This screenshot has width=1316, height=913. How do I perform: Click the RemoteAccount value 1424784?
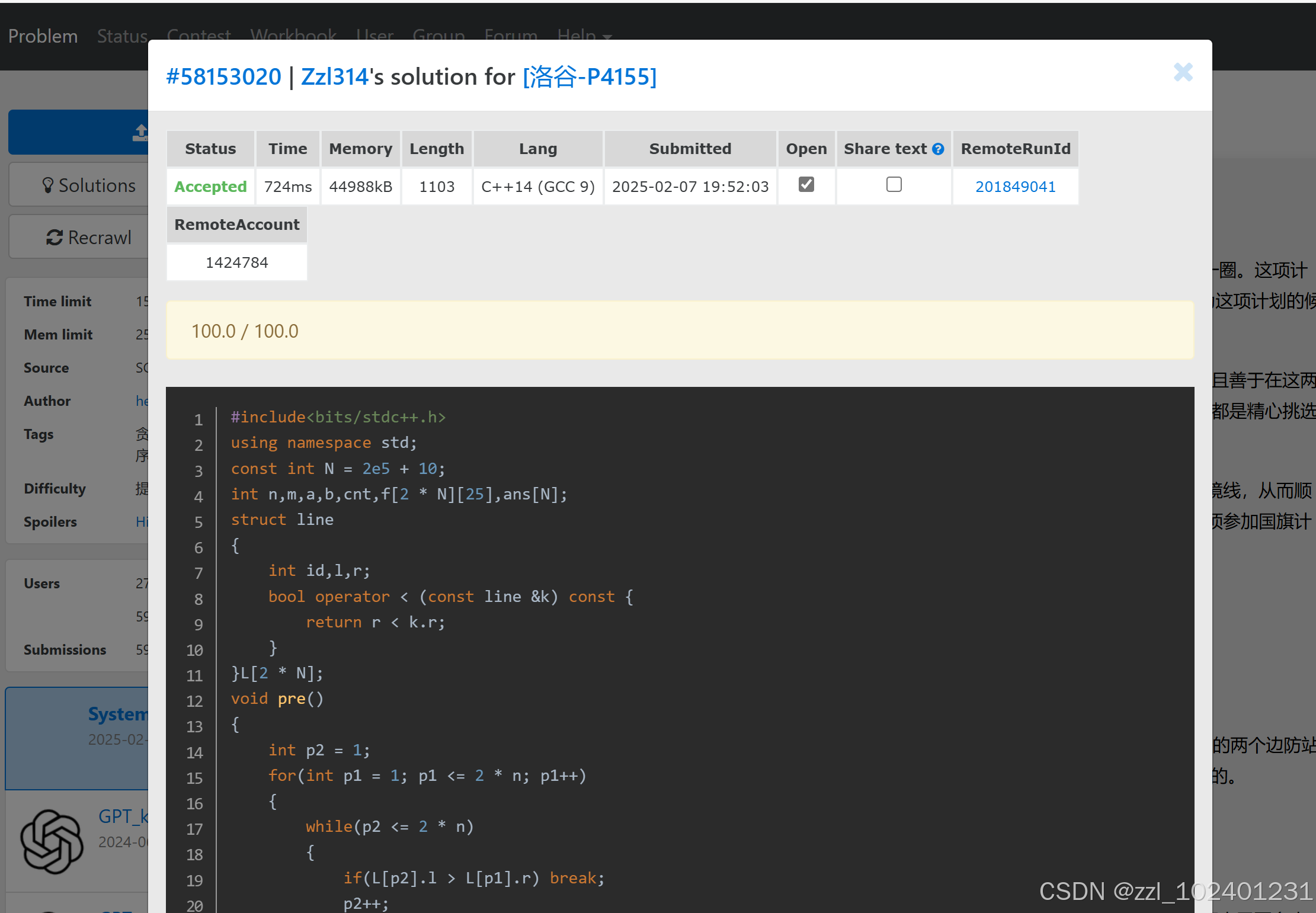click(236, 262)
